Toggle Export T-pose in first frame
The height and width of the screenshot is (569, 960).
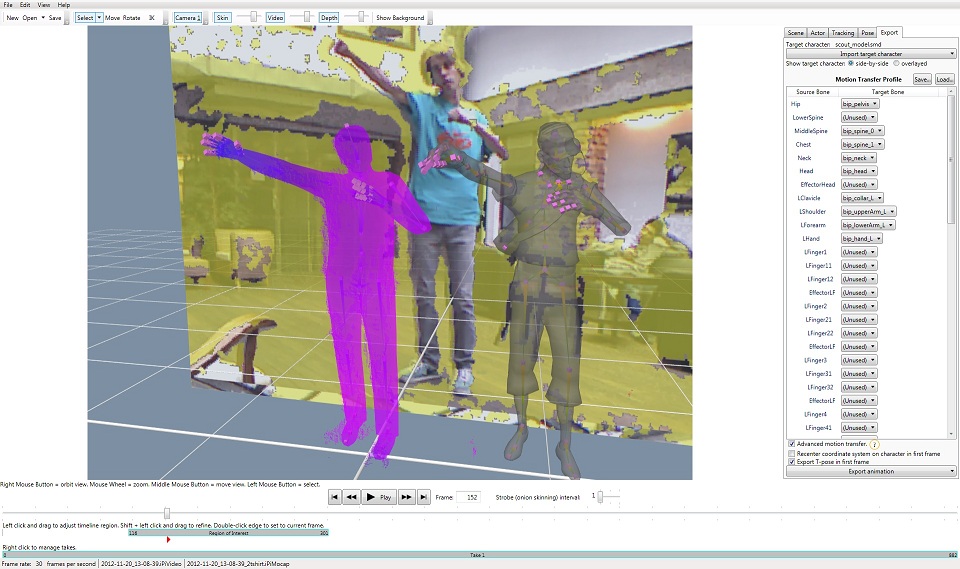pyautogui.click(x=792, y=462)
